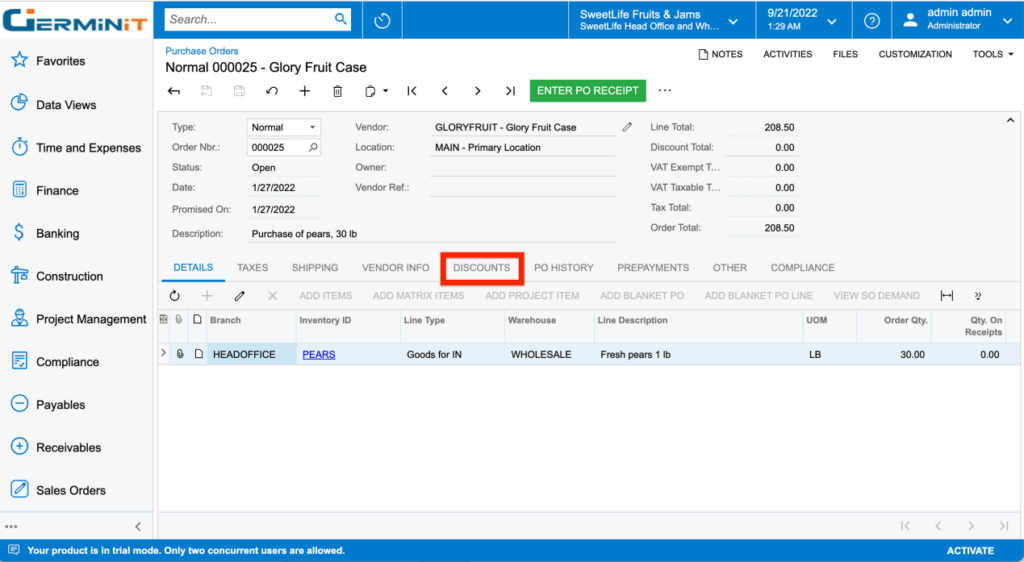Go to the first record

point(412,91)
